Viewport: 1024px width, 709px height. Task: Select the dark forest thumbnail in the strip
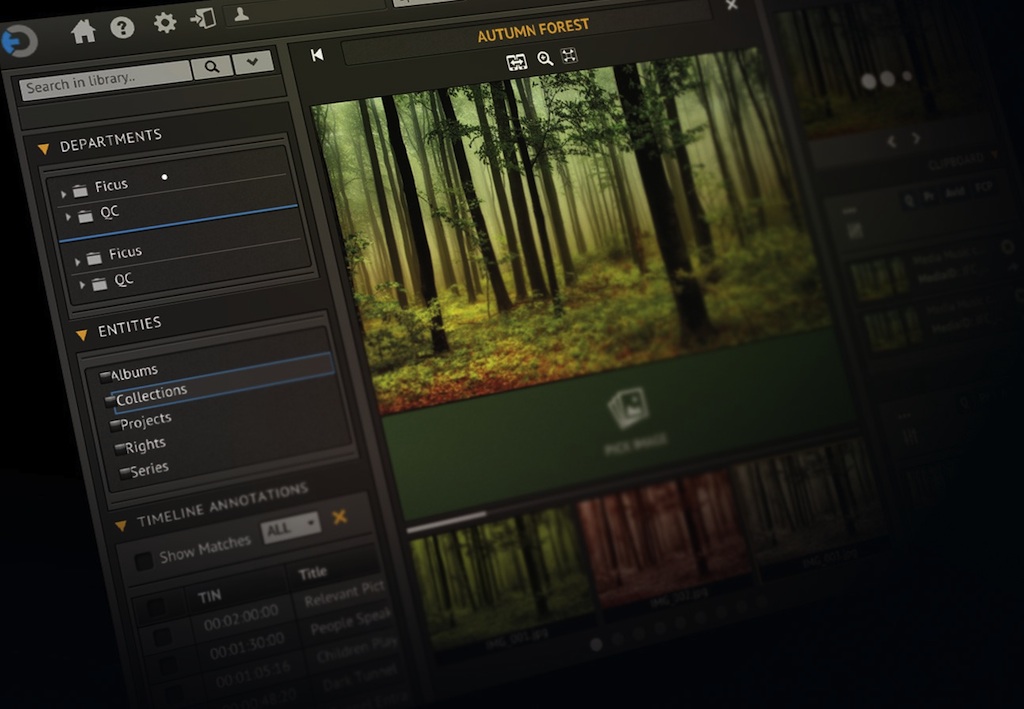pyautogui.click(x=810, y=499)
